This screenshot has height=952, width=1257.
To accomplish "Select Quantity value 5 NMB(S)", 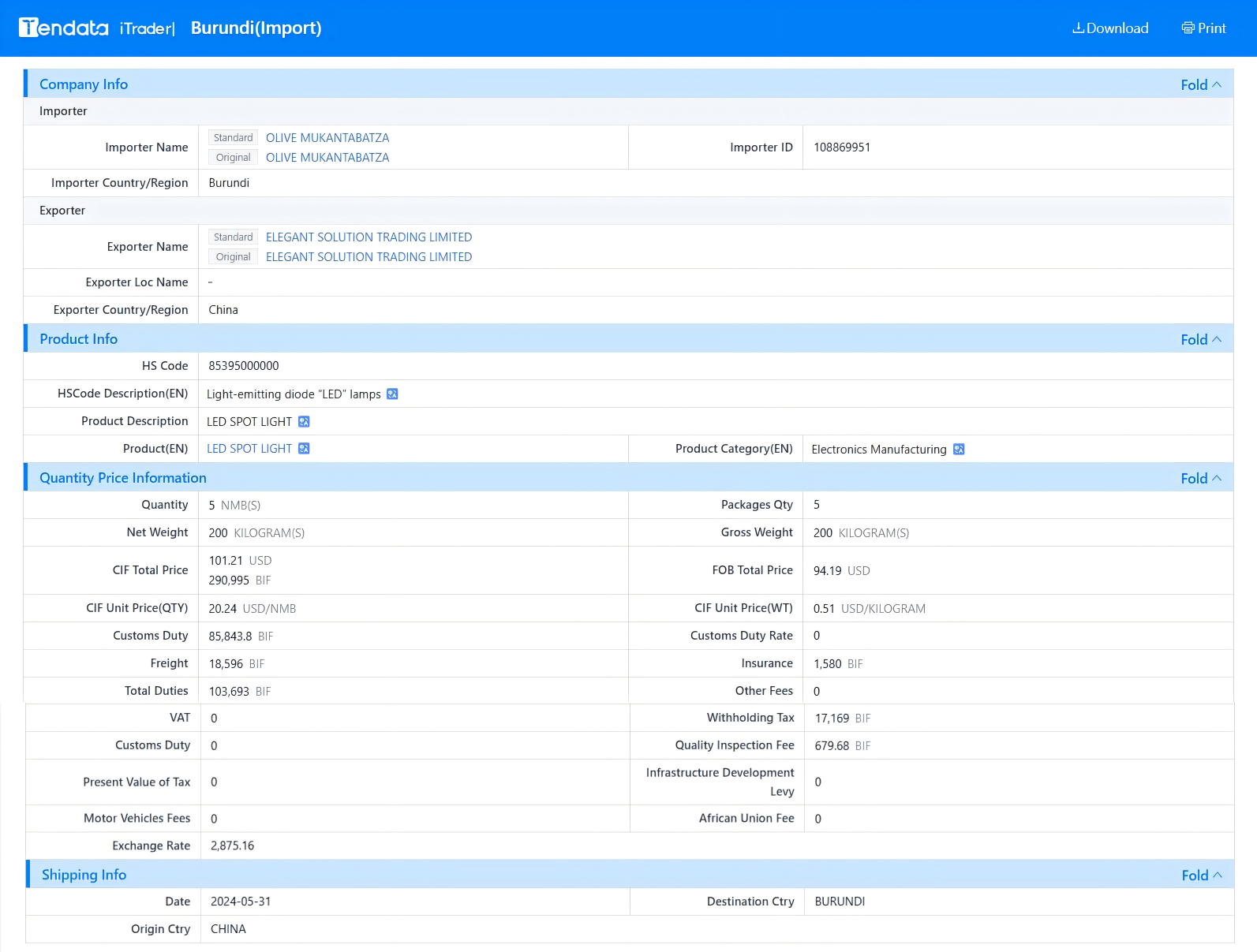I will 234,505.
